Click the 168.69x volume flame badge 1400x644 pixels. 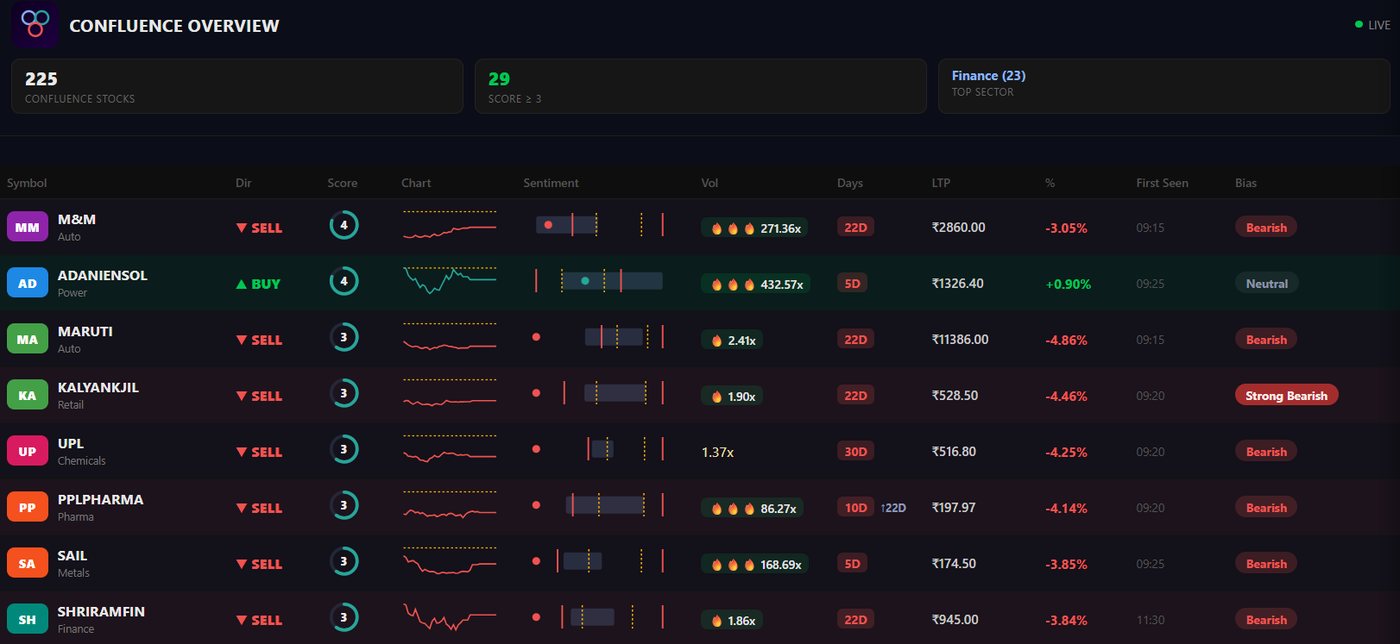[755, 564]
